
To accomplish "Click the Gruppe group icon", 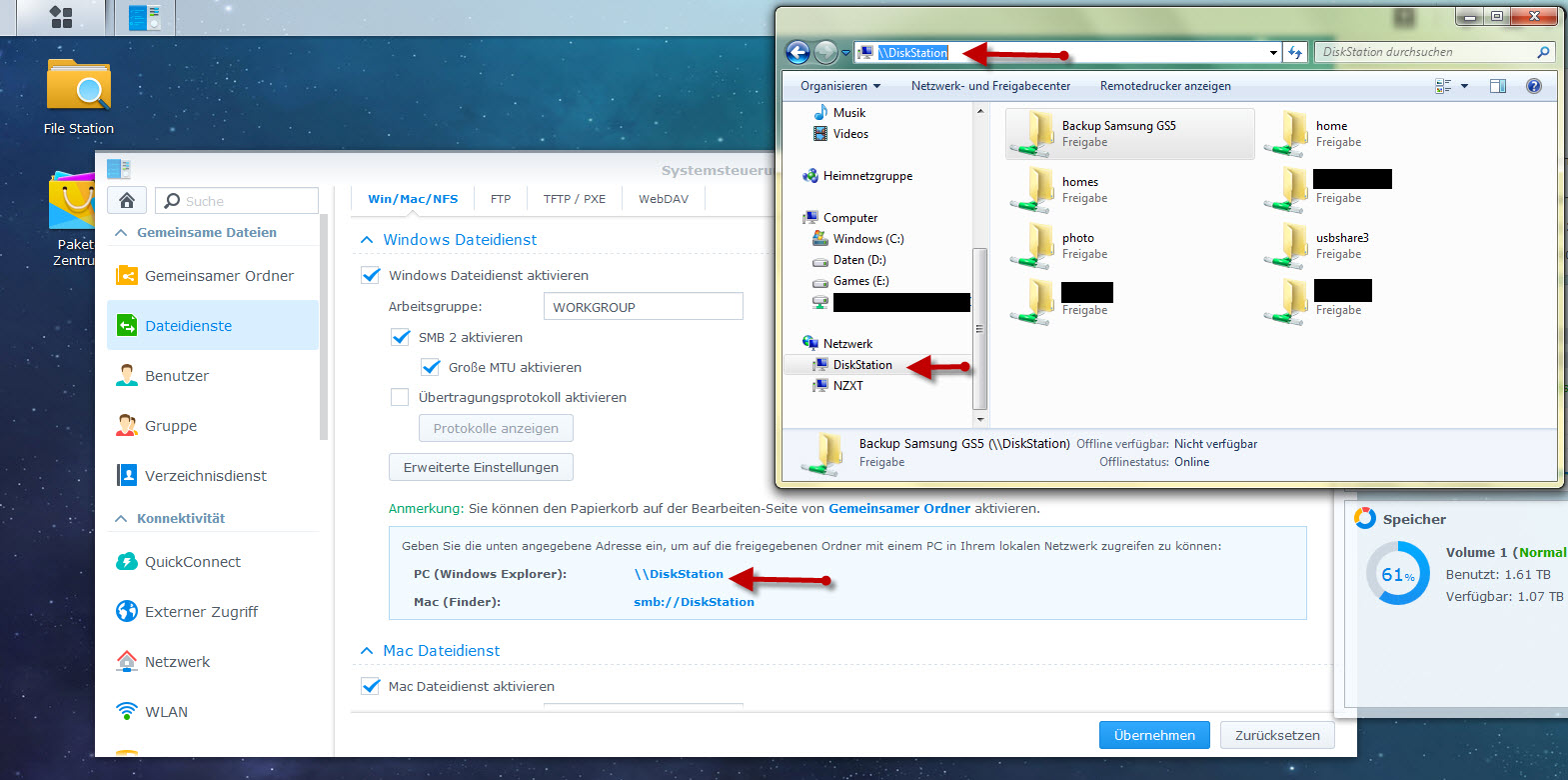I will point(127,425).
